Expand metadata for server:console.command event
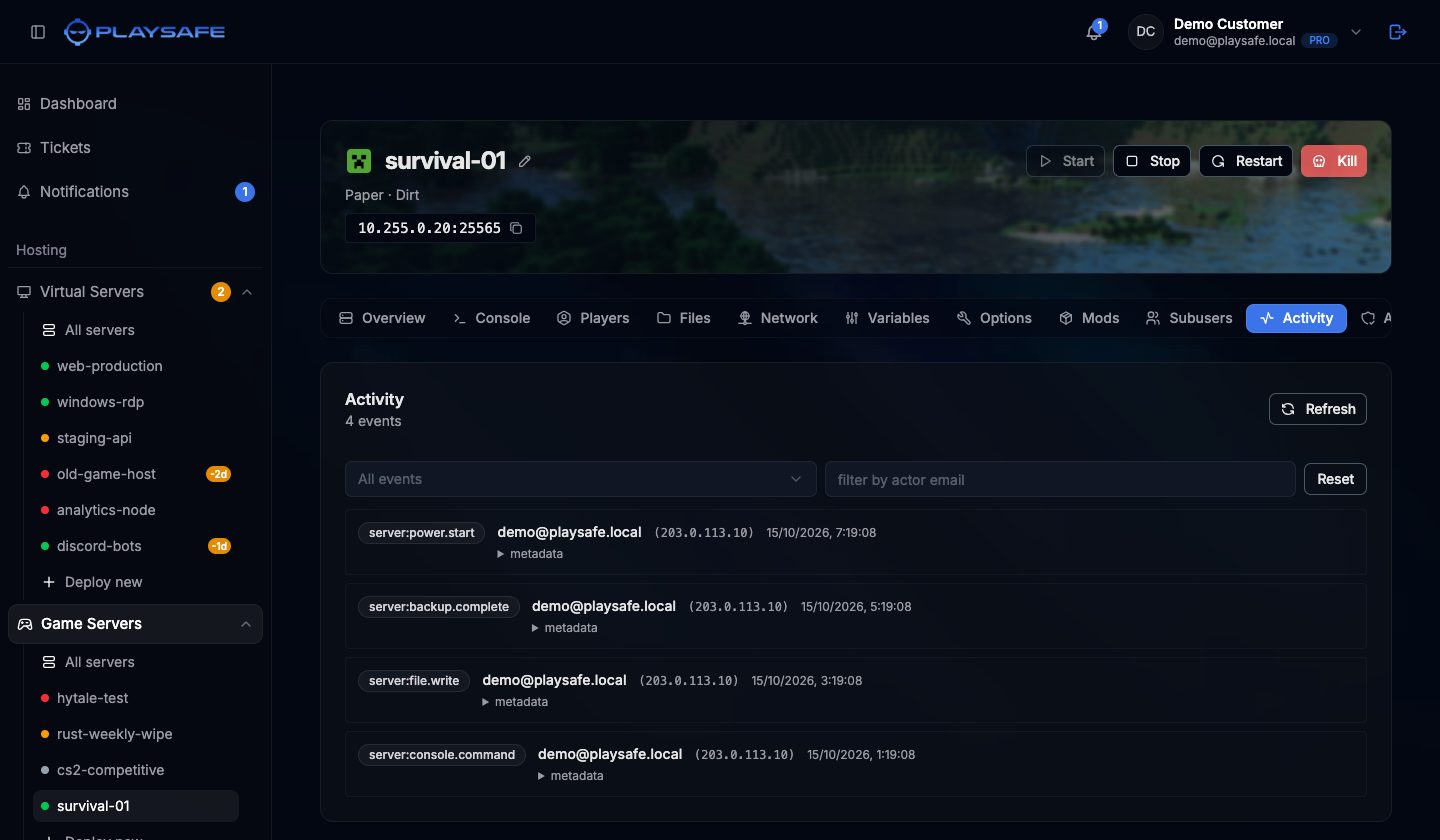Image resolution: width=1440 pixels, height=840 pixels. point(570,776)
